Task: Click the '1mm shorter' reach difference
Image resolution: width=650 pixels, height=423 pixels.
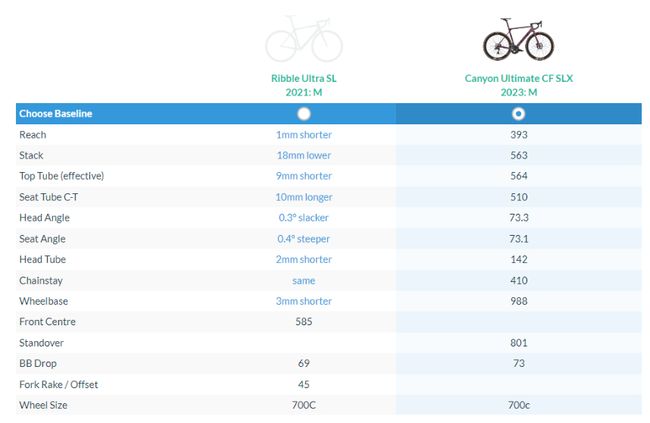Action: 304,135
